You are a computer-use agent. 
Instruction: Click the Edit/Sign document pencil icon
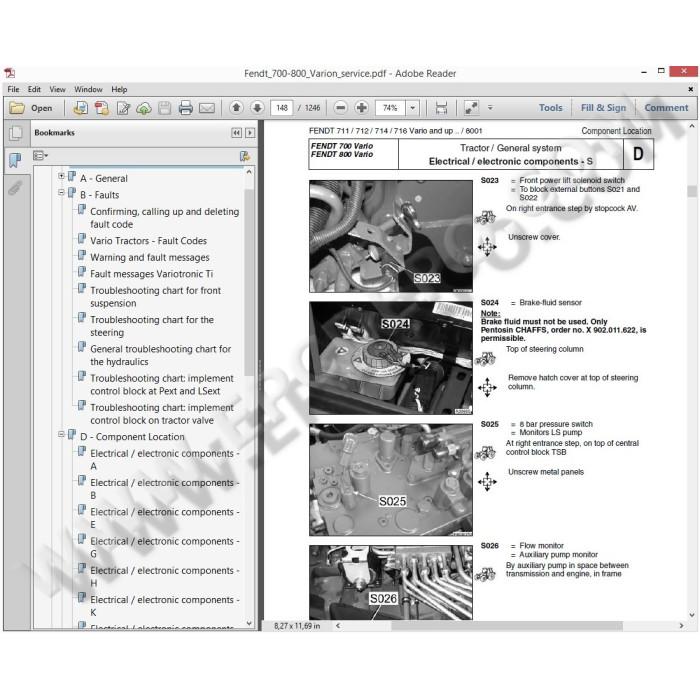(123, 108)
